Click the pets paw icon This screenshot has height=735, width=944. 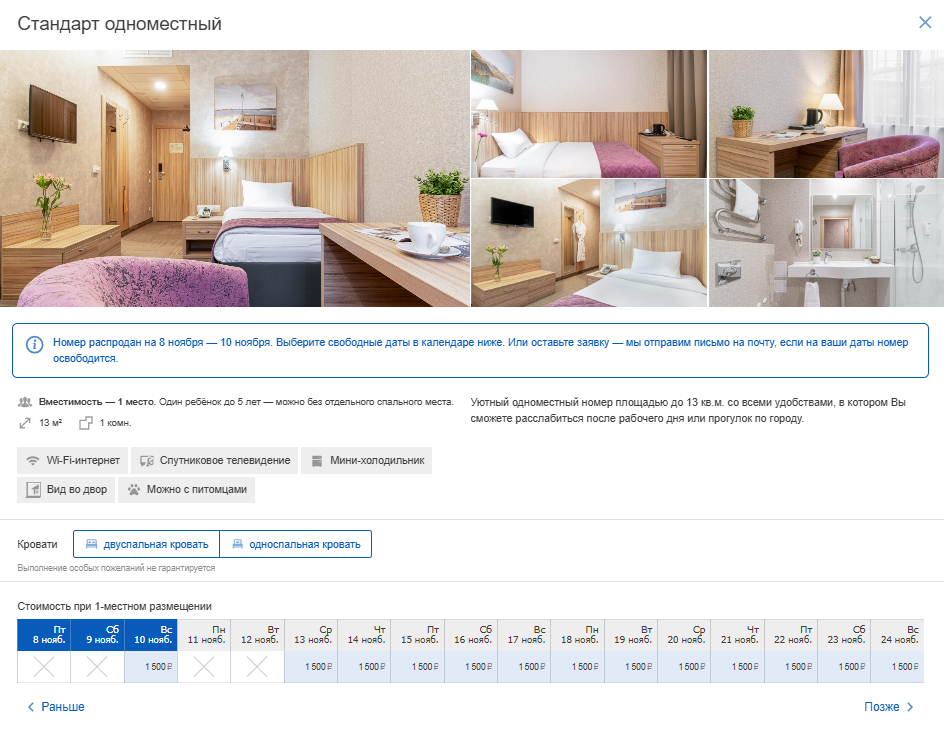point(134,490)
